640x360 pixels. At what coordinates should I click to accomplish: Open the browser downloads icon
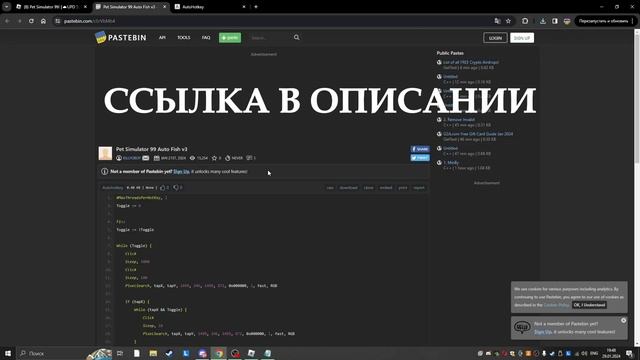click(542, 21)
